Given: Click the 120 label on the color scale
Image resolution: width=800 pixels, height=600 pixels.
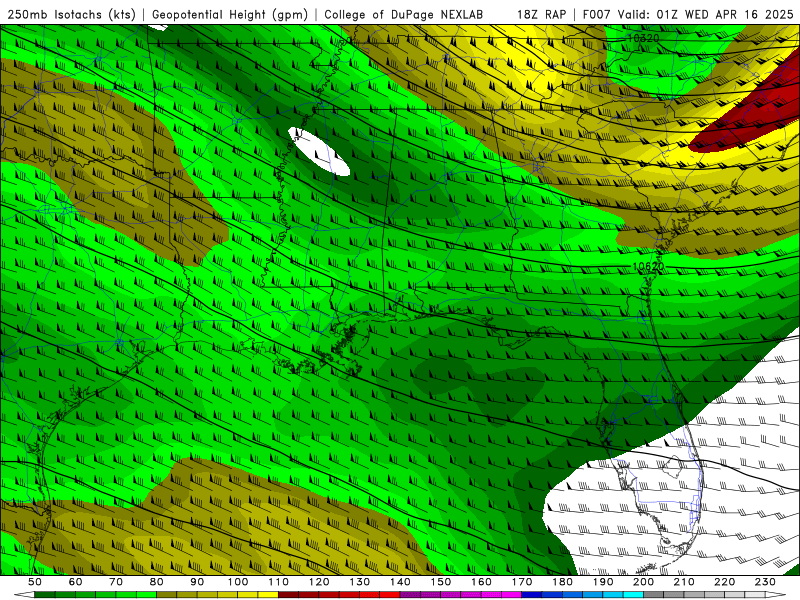Looking at the screenshot, I should tap(319, 582).
